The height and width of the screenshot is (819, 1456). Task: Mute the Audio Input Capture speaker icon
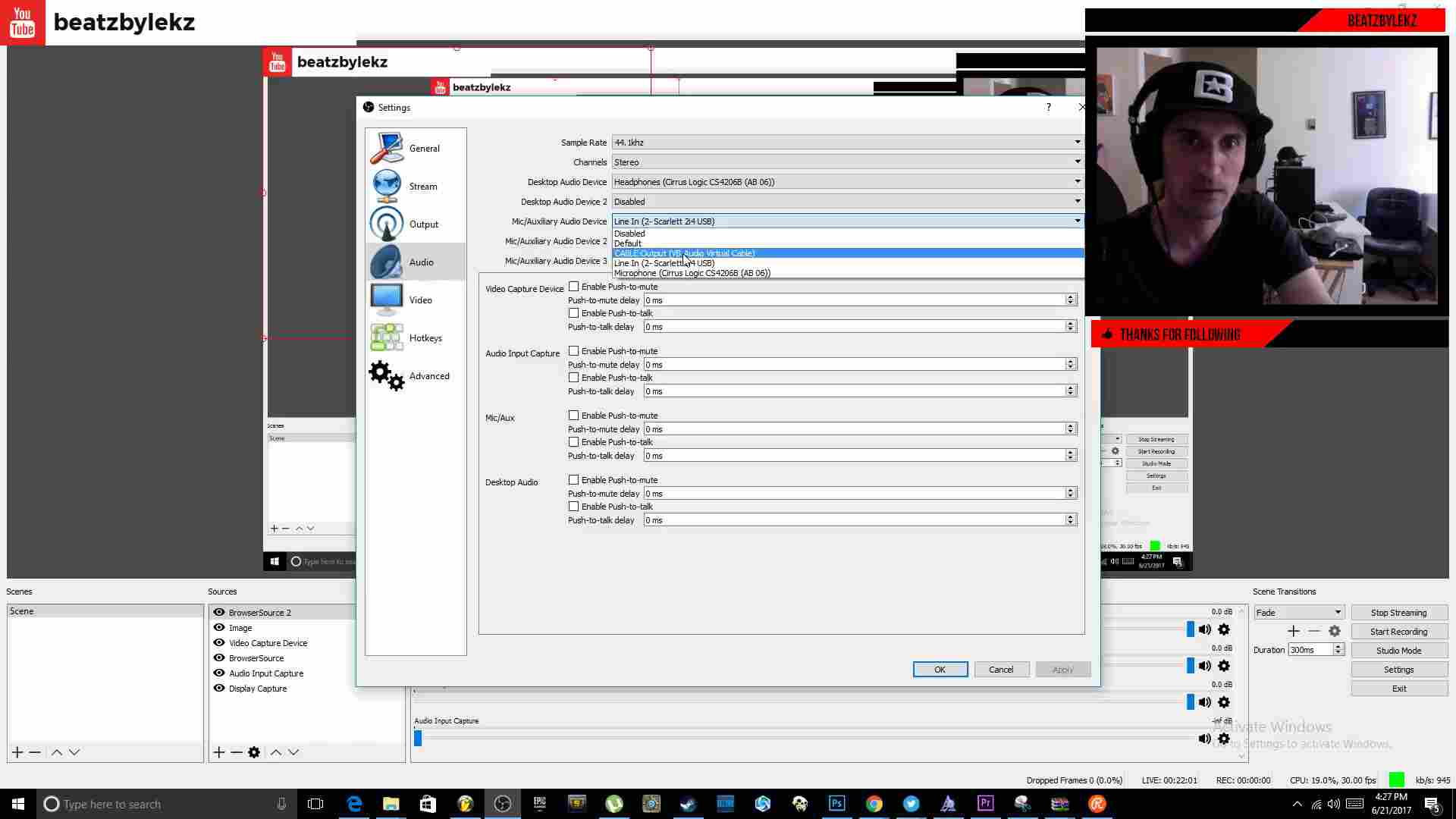[1204, 739]
